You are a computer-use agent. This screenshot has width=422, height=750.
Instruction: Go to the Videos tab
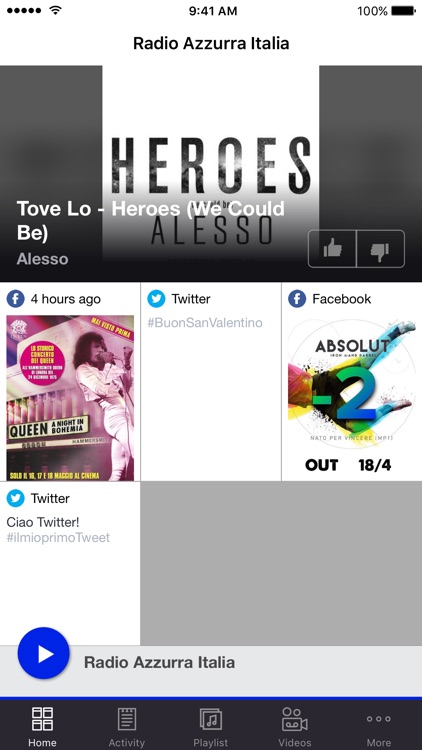click(x=295, y=726)
